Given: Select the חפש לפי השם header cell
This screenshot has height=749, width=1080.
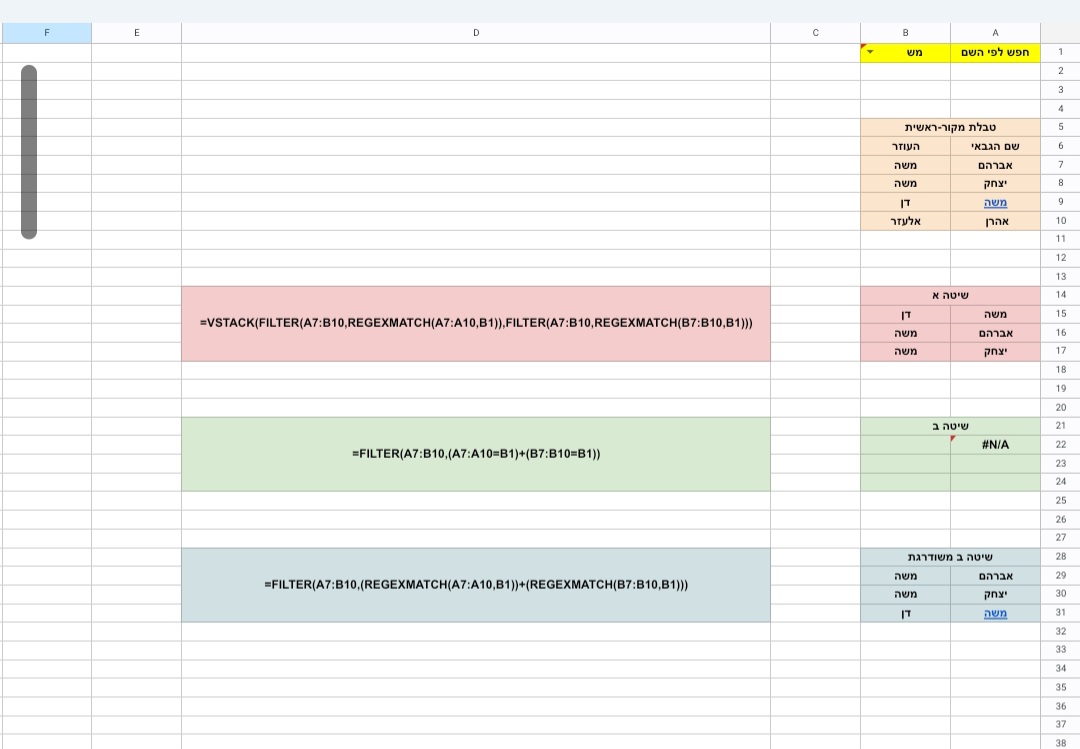Looking at the screenshot, I should click(995, 52).
